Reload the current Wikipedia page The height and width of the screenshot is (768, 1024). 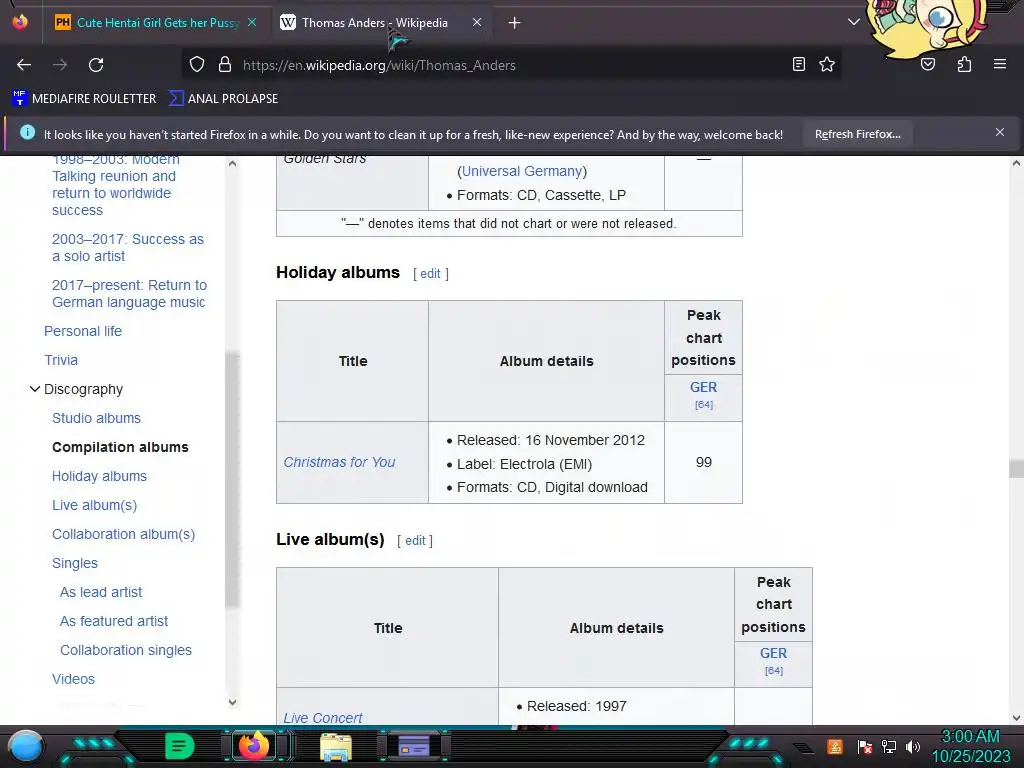[x=96, y=65]
